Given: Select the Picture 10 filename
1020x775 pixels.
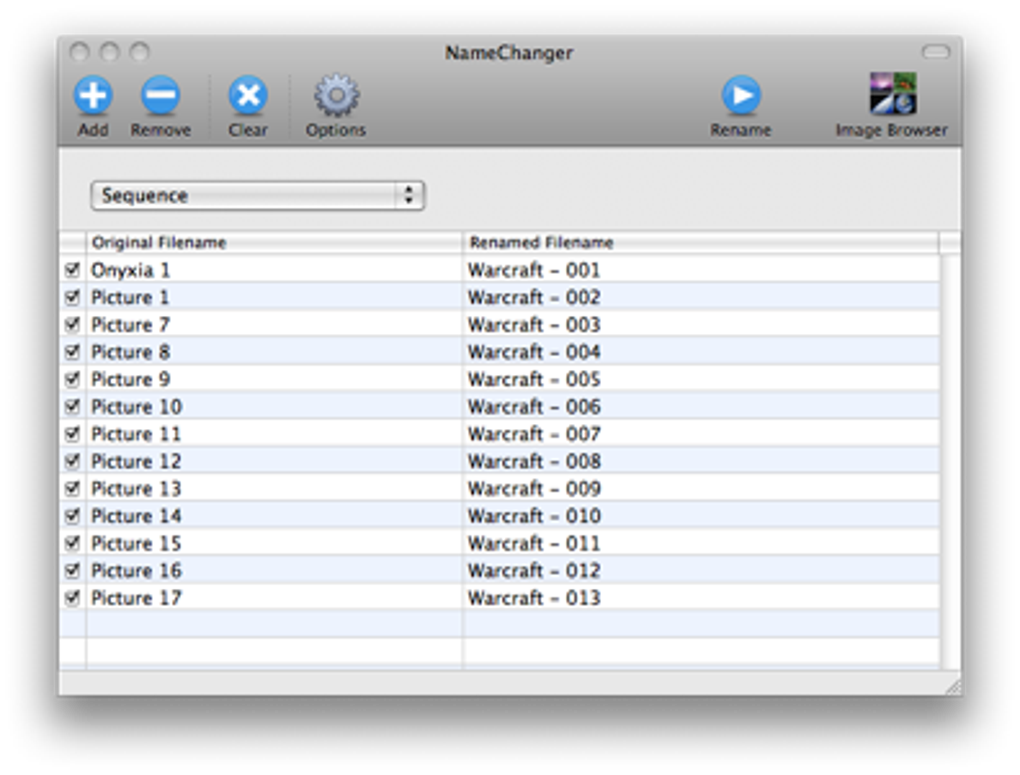Looking at the screenshot, I should [x=136, y=407].
